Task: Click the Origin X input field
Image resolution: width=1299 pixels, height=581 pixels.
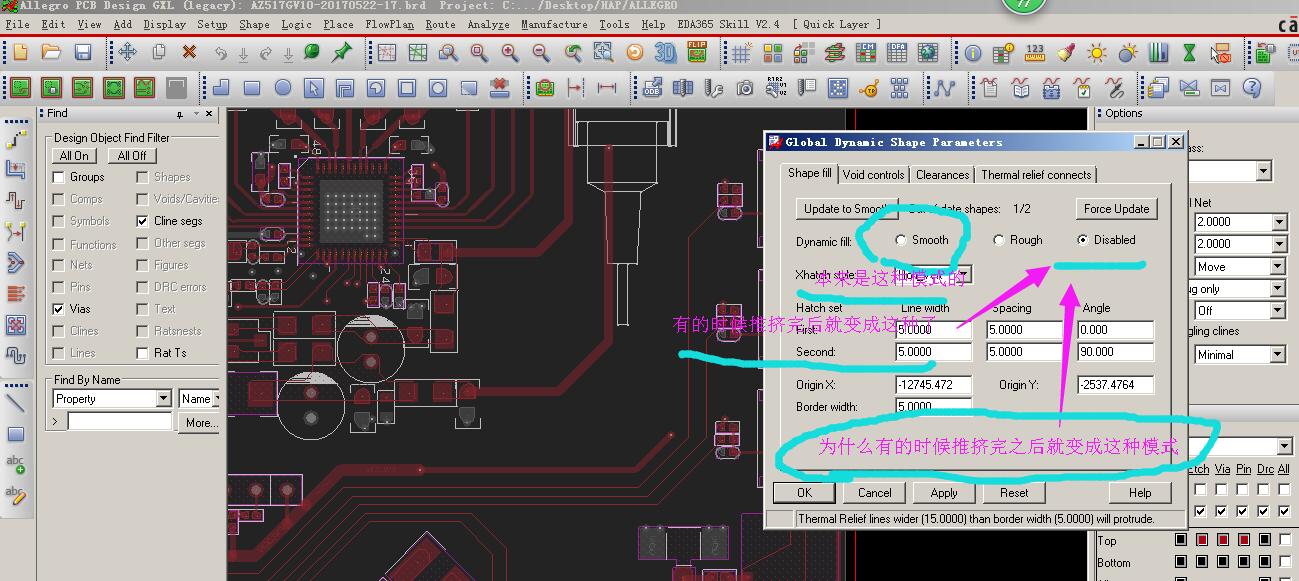Action: pos(934,385)
